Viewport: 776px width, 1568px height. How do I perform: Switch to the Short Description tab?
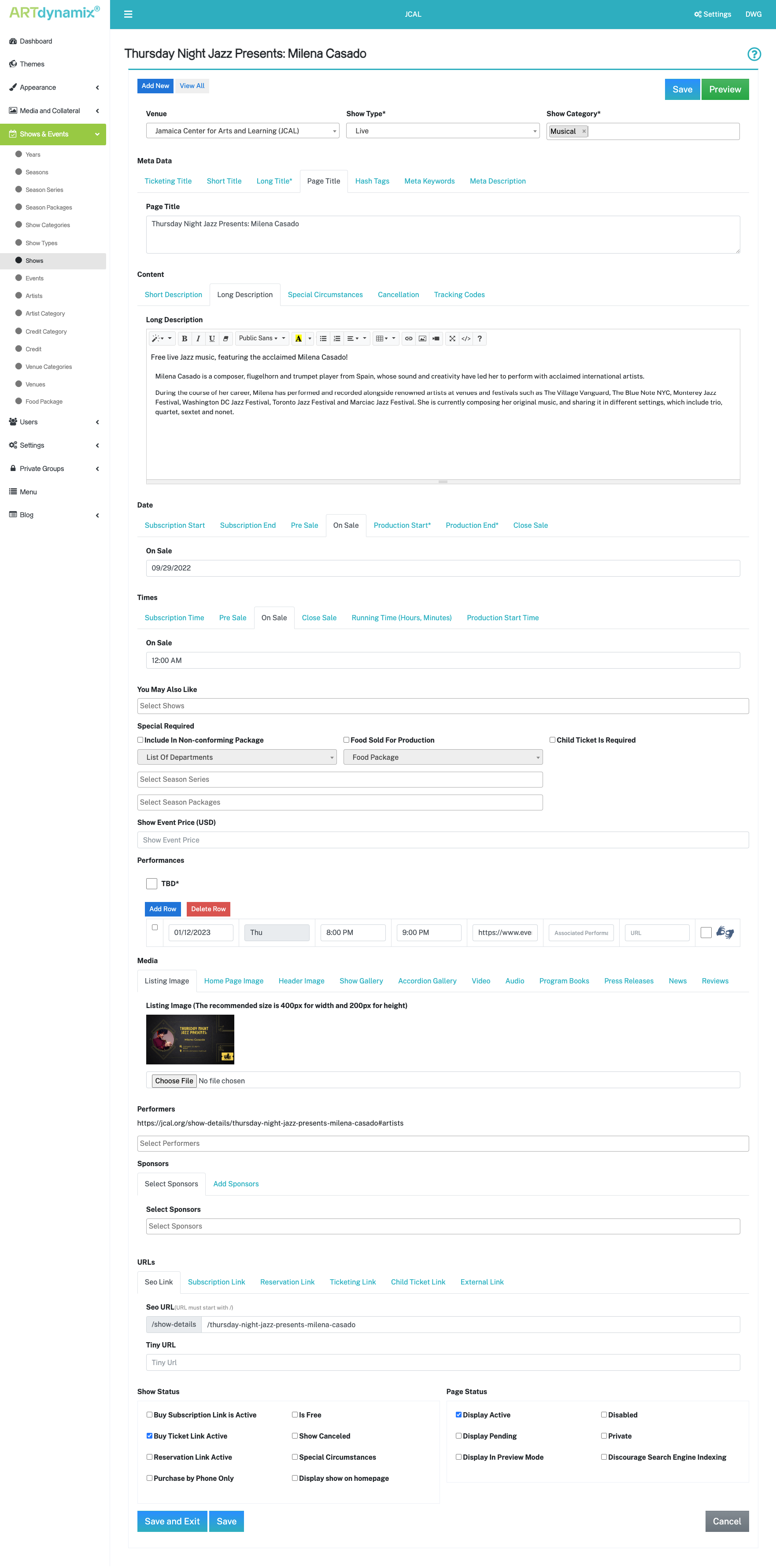tap(173, 294)
